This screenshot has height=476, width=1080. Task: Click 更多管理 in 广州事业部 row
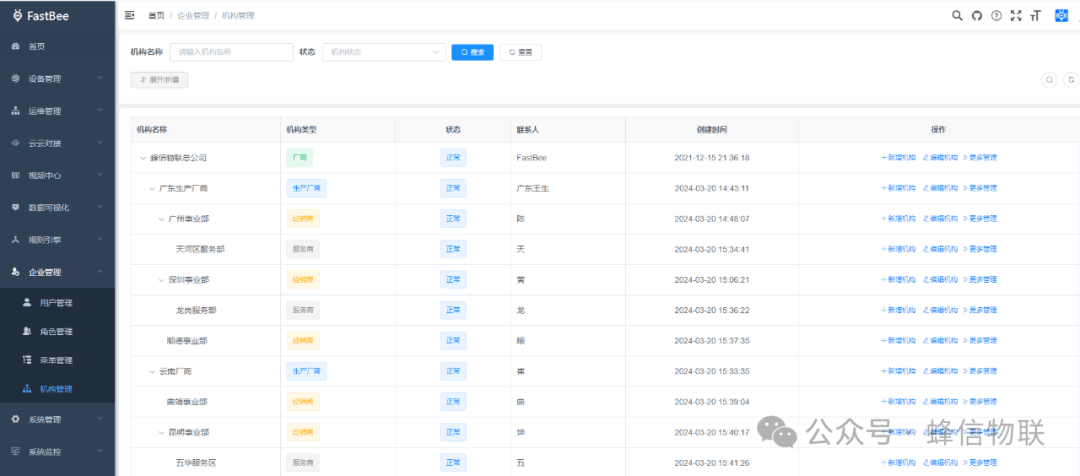point(979,218)
